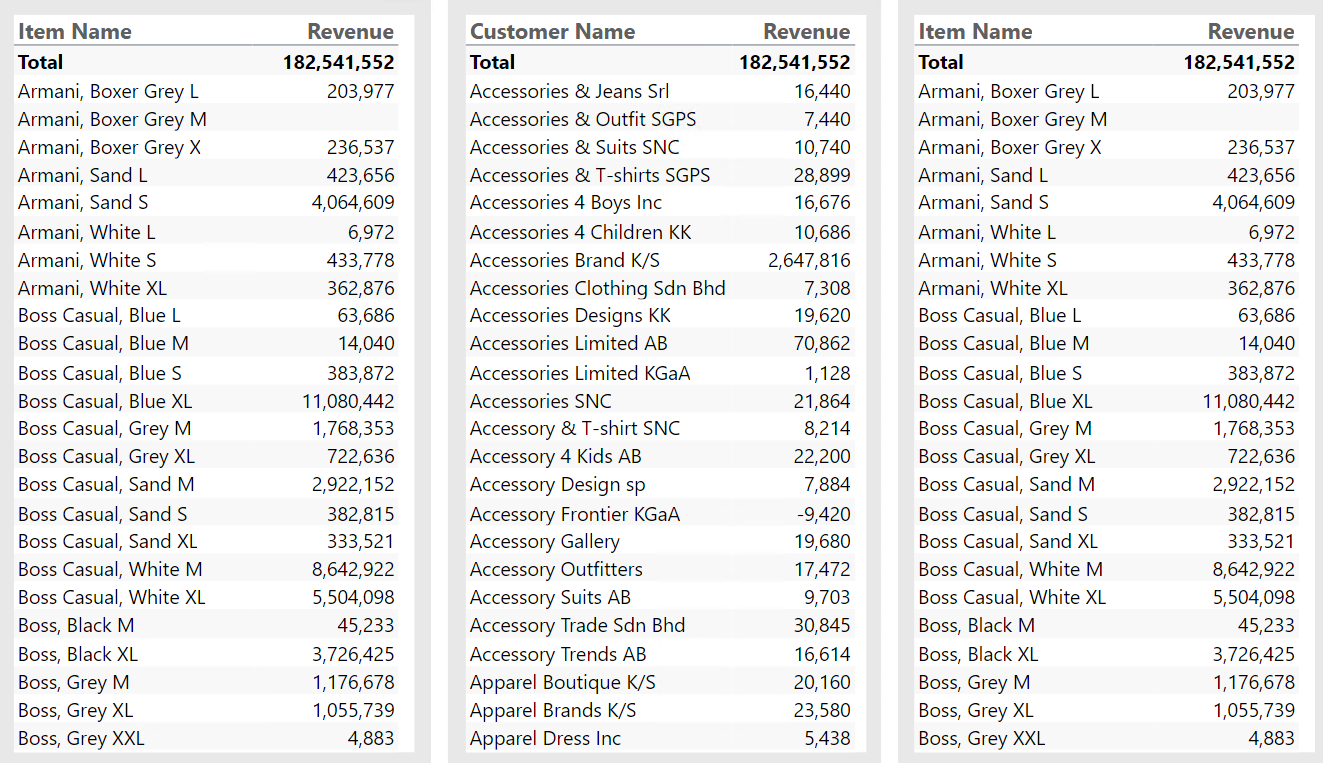This screenshot has height=763, width=1323.
Task: Select Apparel Boutique K/S
Action: [562, 682]
